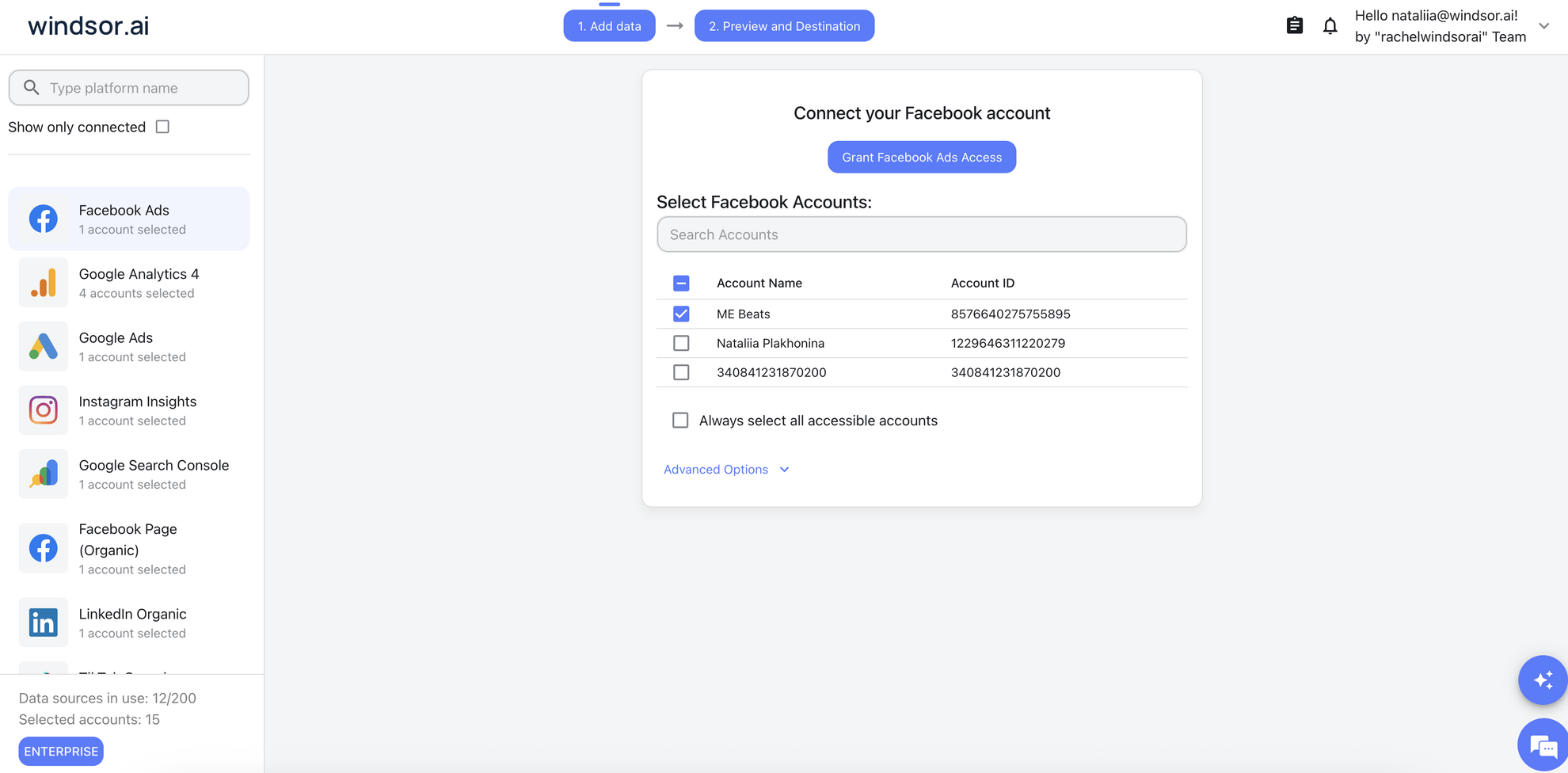The width and height of the screenshot is (1568, 773).
Task: Open the Google Search Console icon
Action: tap(44, 474)
